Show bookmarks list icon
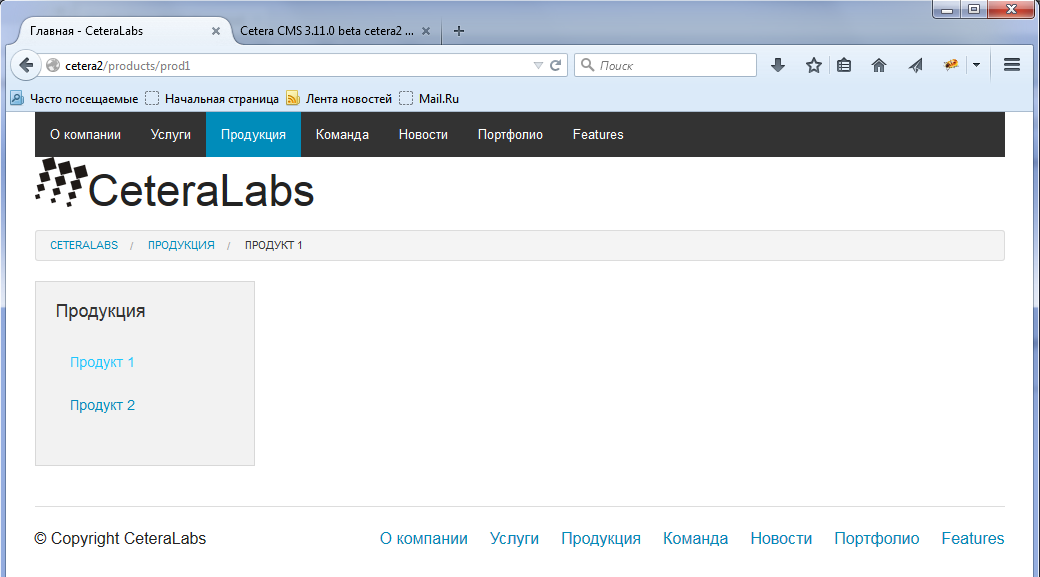This screenshot has width=1040, height=577. [x=844, y=65]
